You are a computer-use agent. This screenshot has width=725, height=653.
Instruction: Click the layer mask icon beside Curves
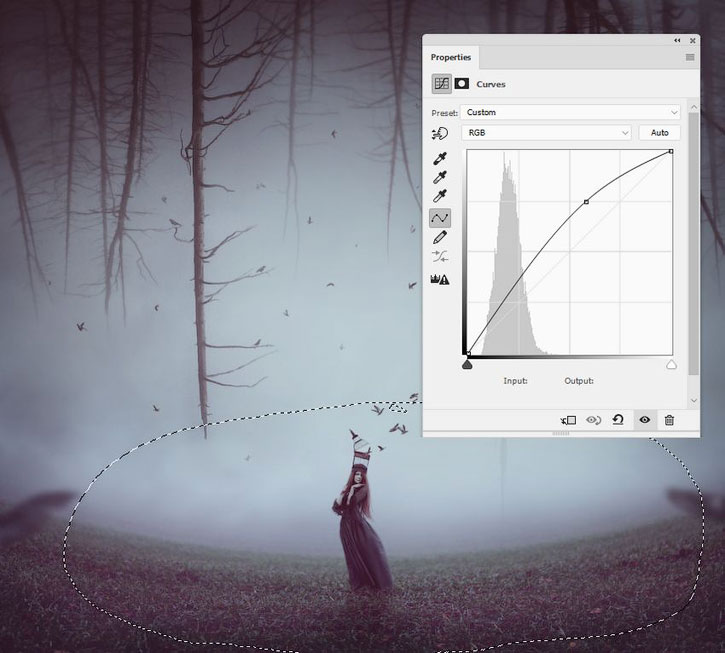point(461,84)
